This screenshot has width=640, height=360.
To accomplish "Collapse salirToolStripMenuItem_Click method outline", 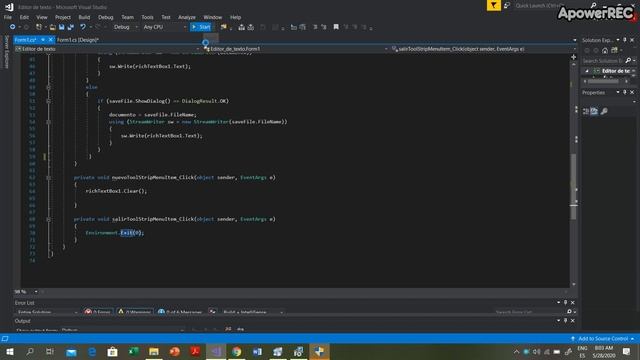I will [x=49, y=219].
